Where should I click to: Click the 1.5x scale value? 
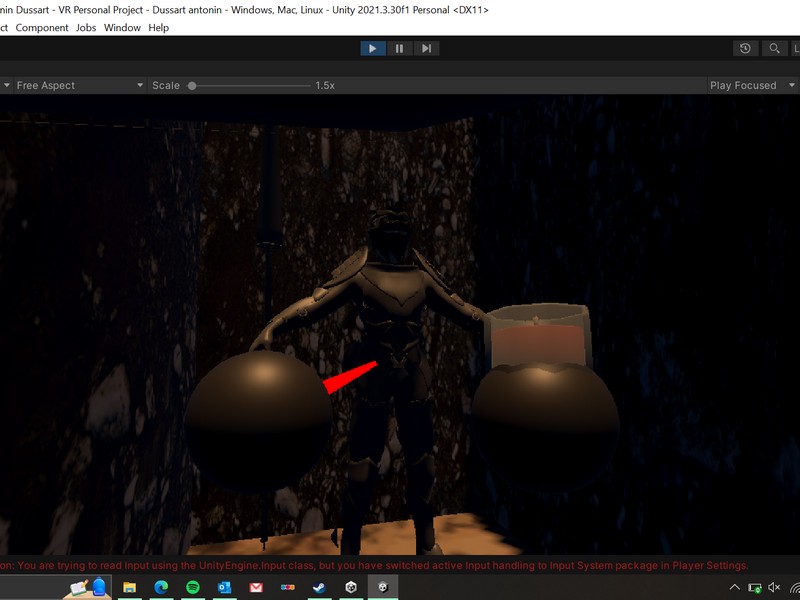[x=325, y=86]
